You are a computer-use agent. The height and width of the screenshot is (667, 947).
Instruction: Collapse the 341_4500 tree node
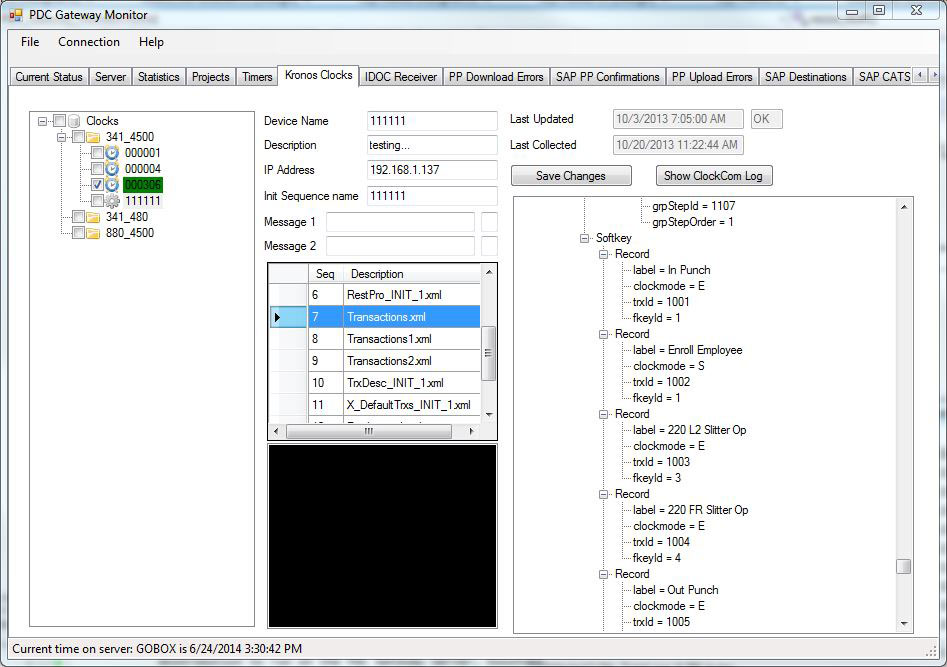click(x=62, y=137)
